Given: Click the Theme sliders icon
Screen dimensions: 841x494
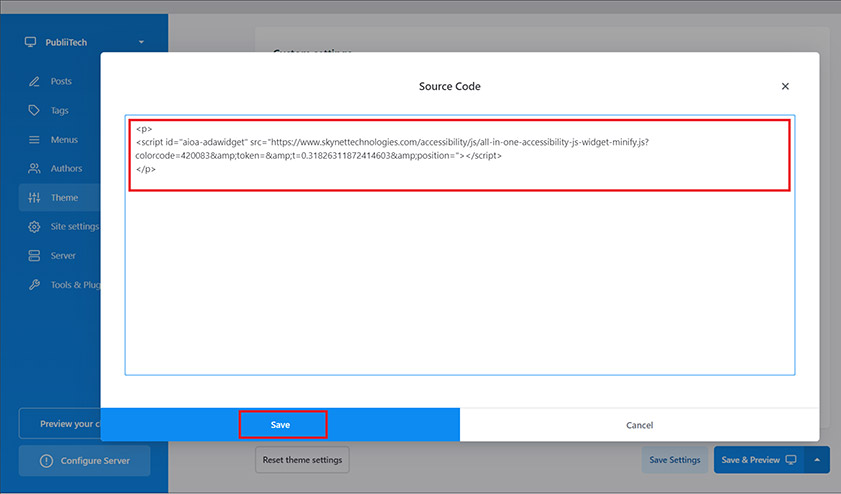Looking at the screenshot, I should click(34, 197).
